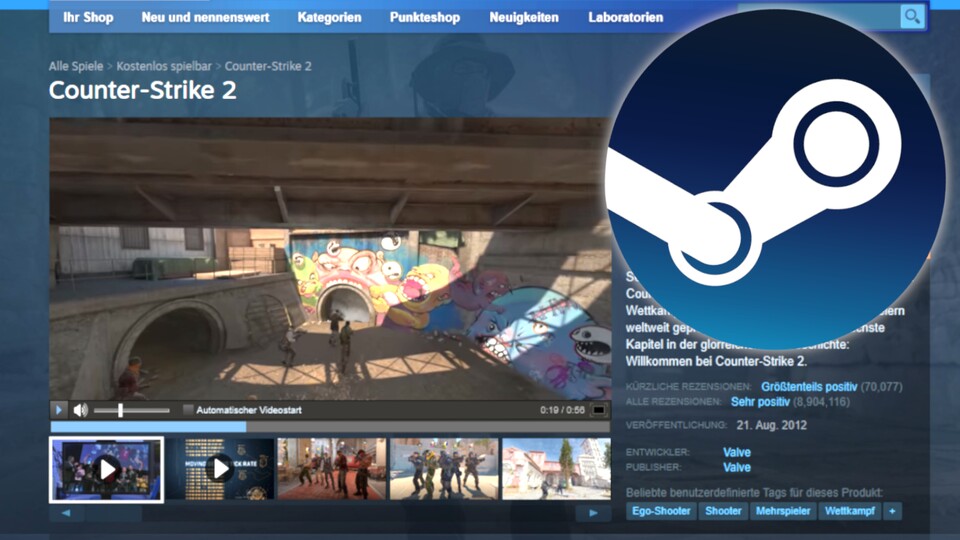Click the Kostenlos spielbar breadcrumb link
960x540 pixels.
coord(164,66)
